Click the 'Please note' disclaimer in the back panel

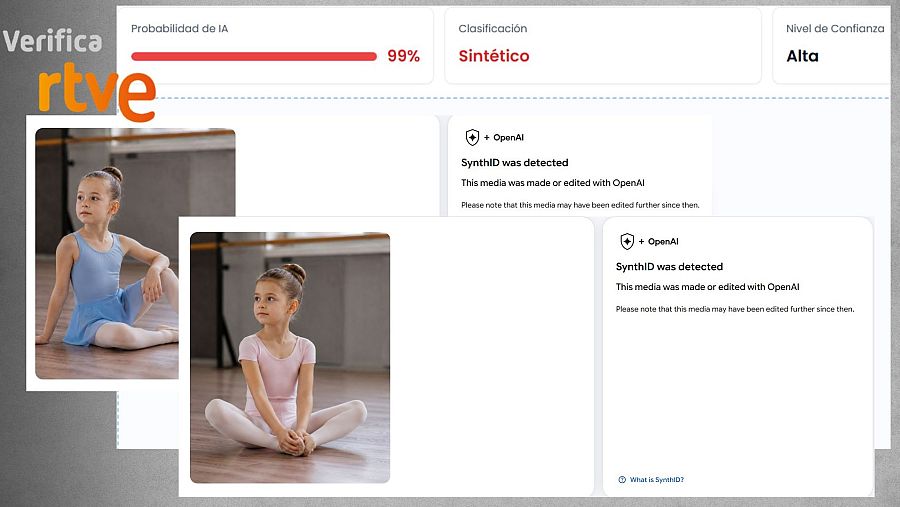coord(580,205)
